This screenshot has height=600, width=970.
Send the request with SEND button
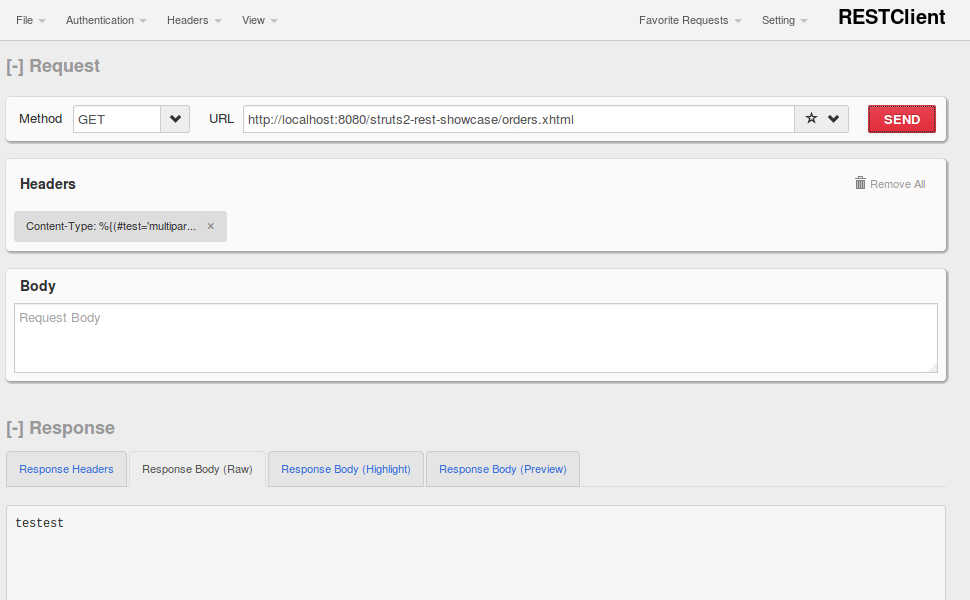[901, 119]
